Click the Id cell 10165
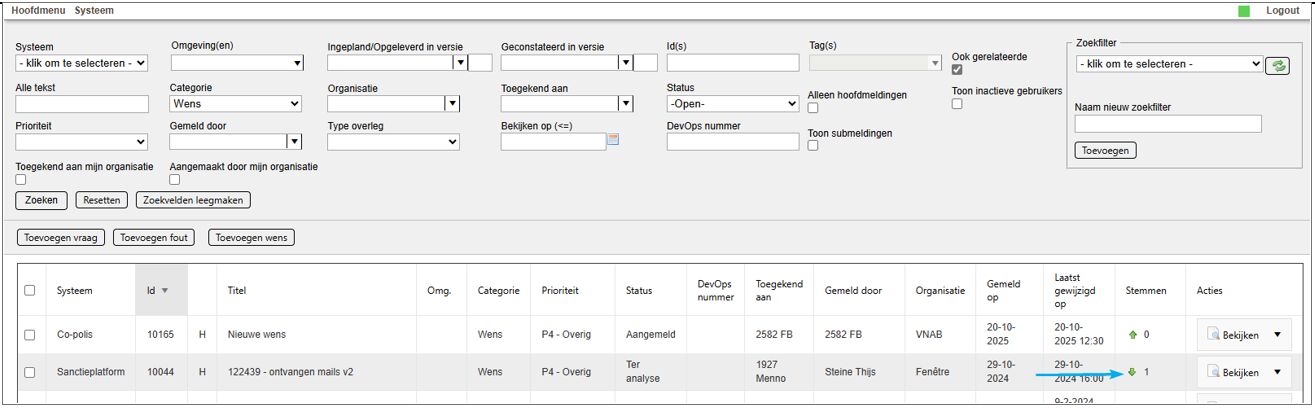This screenshot has width=1315, height=408. click(x=161, y=335)
